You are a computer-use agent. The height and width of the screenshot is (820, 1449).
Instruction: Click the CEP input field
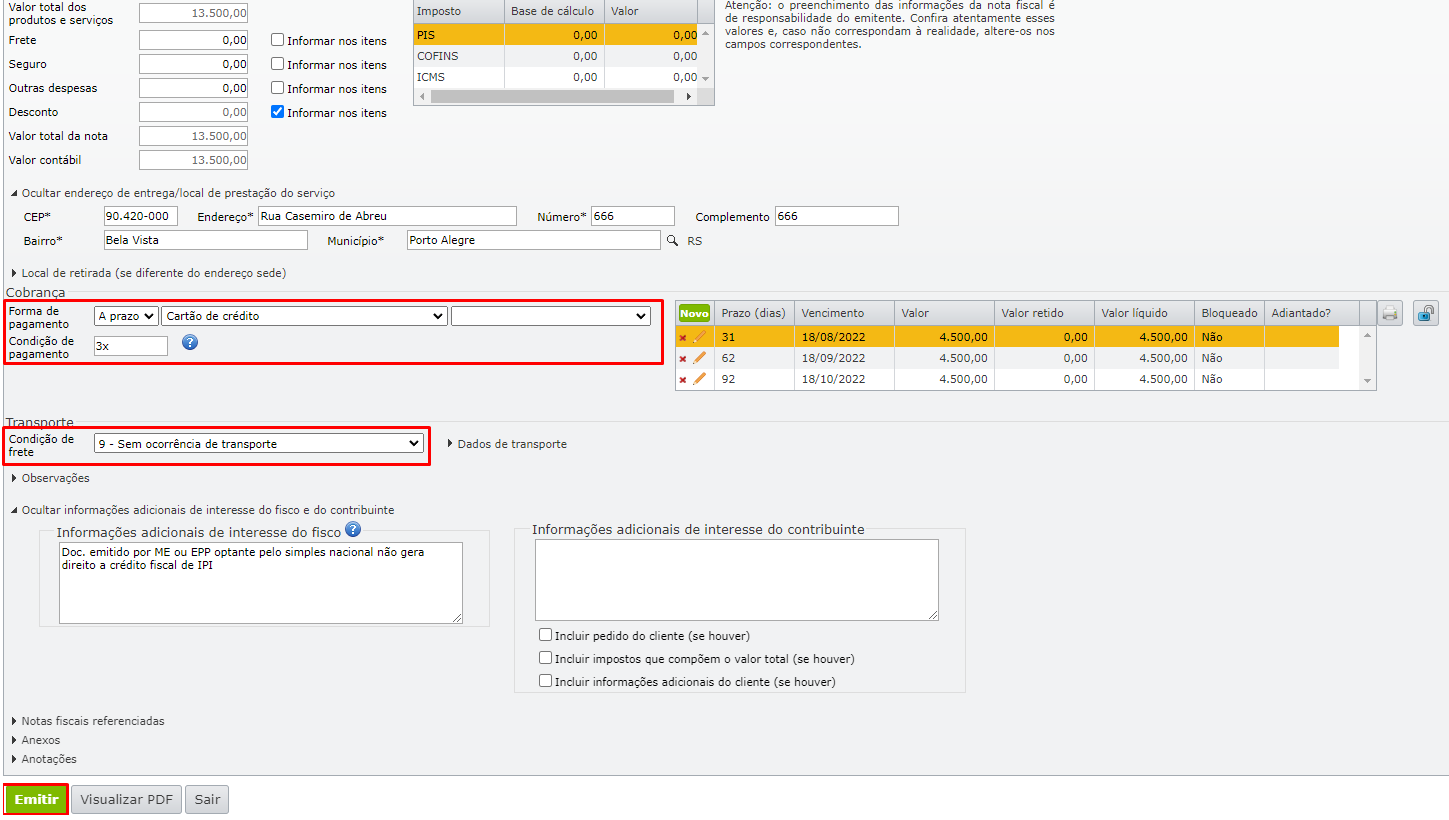(x=141, y=216)
